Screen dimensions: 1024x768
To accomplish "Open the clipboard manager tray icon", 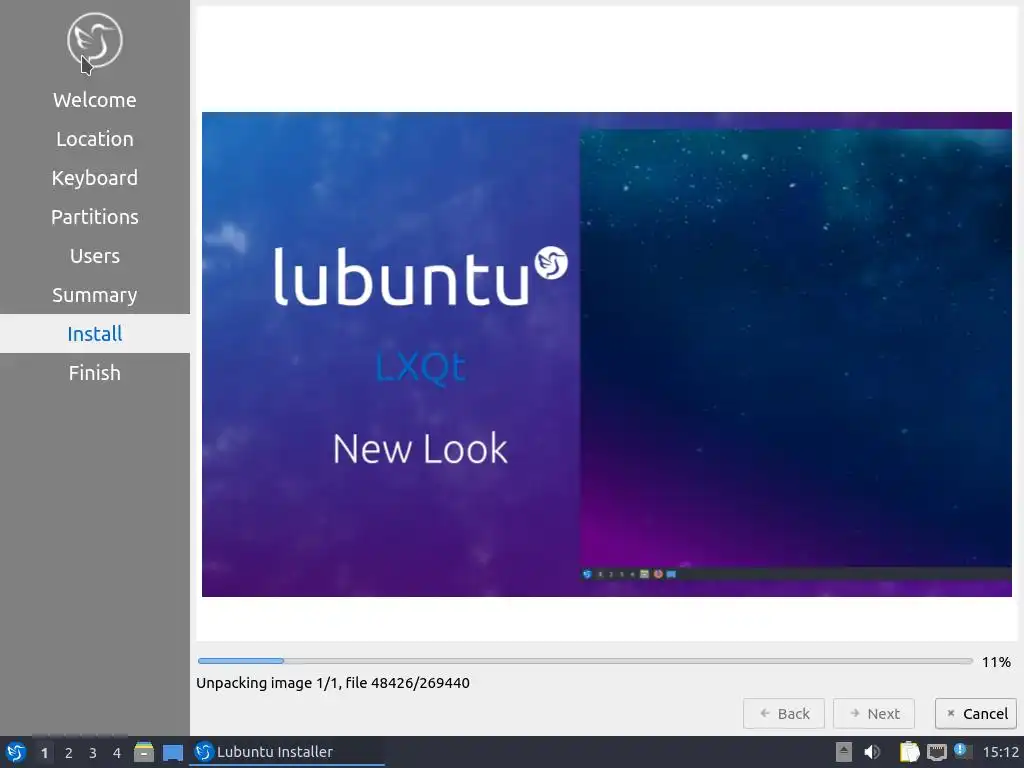I will [x=909, y=752].
